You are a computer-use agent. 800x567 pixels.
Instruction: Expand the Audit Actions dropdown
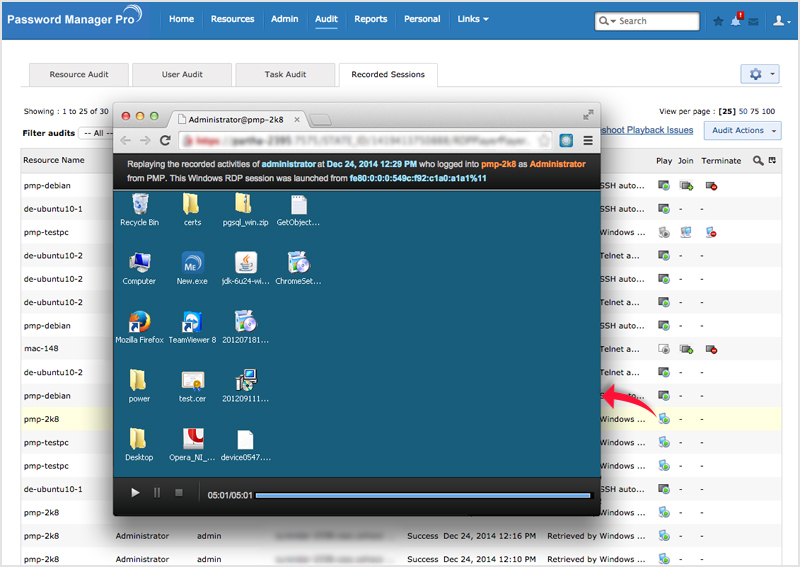743,131
